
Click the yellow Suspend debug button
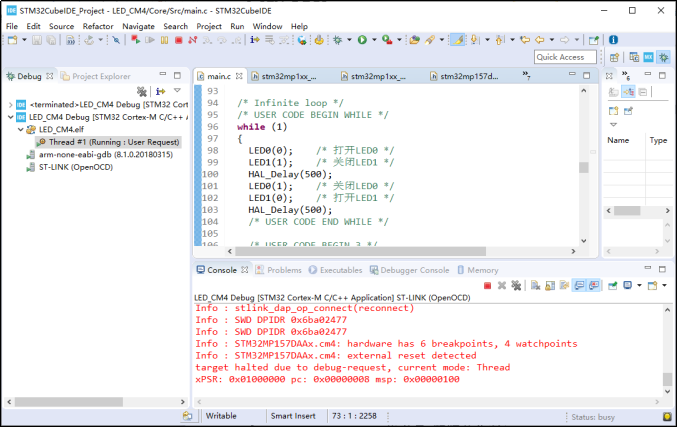[x=164, y=40]
